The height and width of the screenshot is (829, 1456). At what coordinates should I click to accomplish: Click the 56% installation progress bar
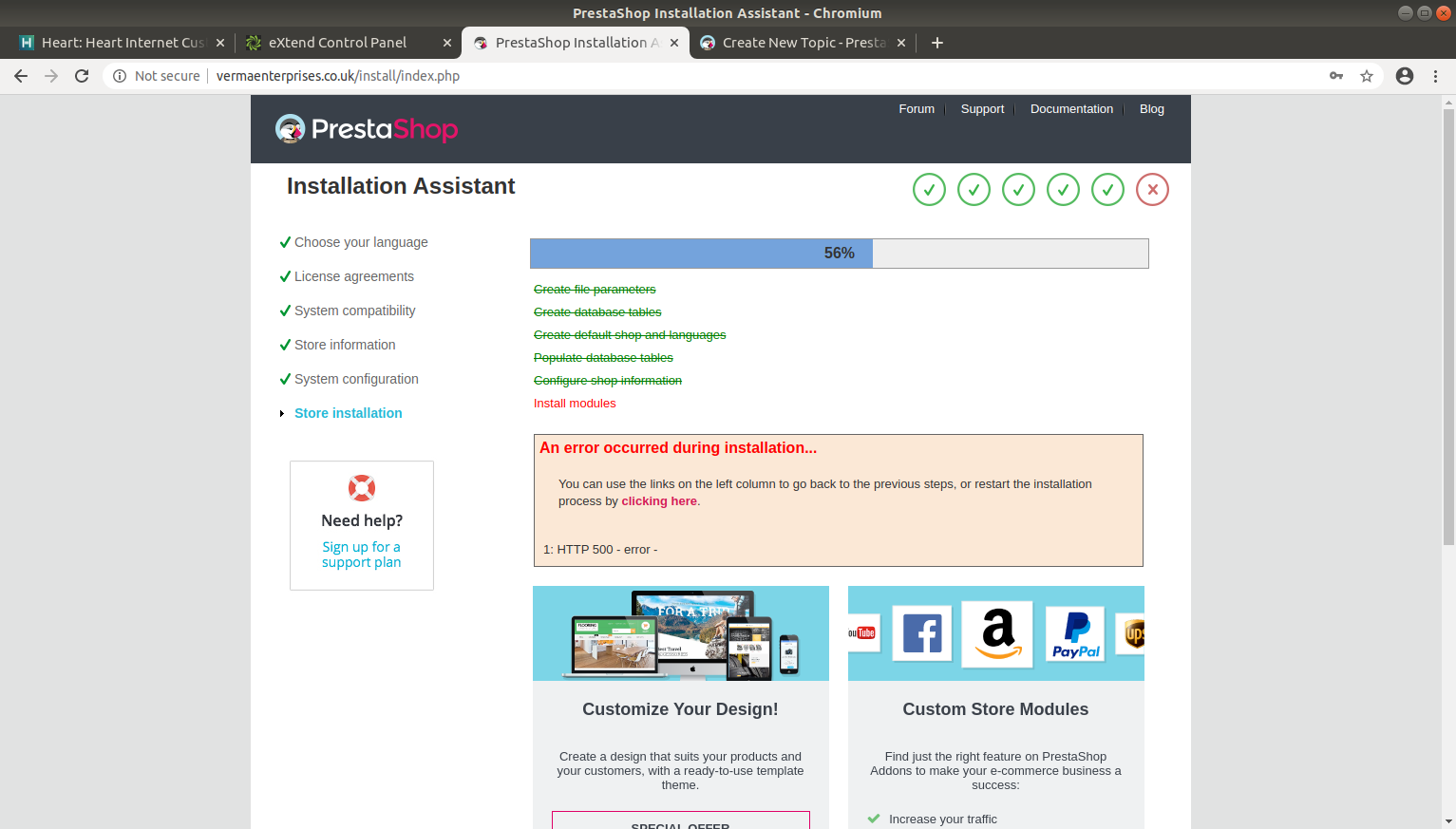click(x=840, y=254)
